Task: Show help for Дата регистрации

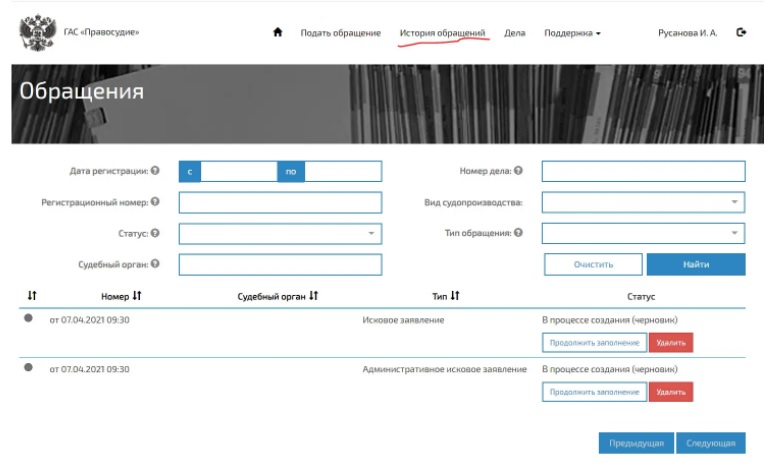Action: 155,170
